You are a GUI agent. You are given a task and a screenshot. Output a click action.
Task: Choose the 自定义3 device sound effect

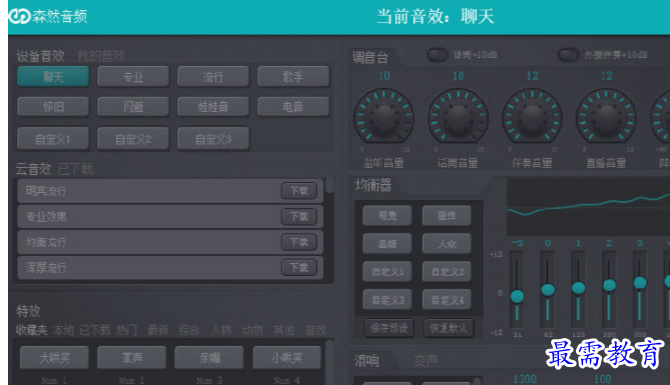tap(213, 139)
